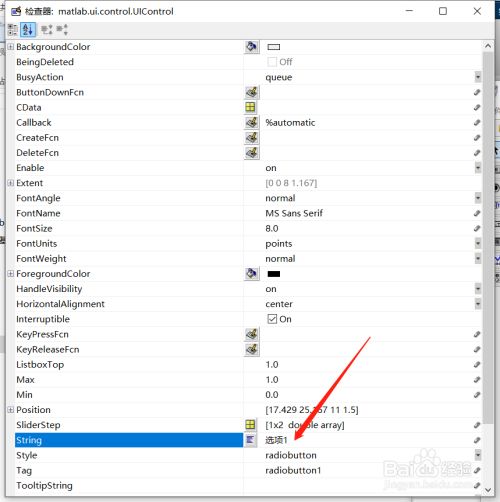Click the alphabetical sort toolbar icon
The width and height of the screenshot is (500, 502).
click(28, 30)
